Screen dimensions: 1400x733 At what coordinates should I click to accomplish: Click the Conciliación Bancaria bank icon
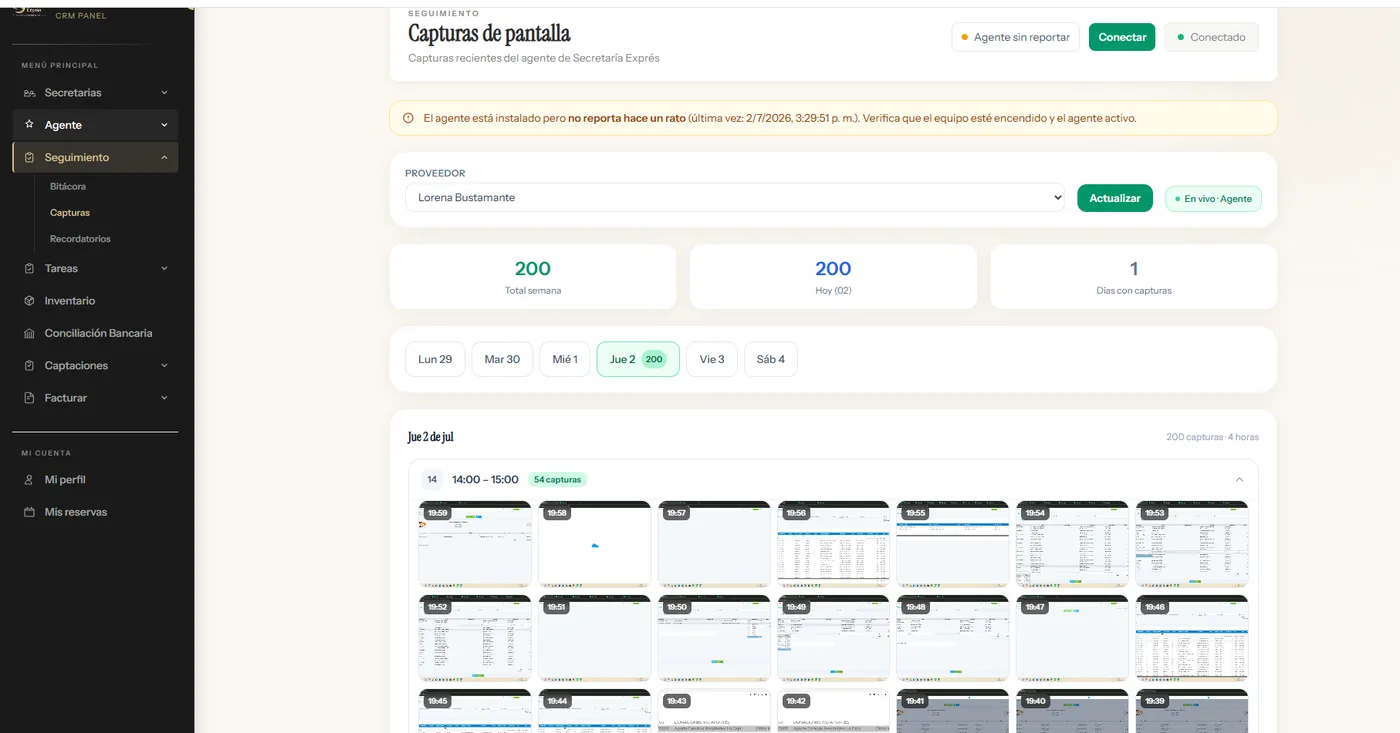click(x=29, y=333)
